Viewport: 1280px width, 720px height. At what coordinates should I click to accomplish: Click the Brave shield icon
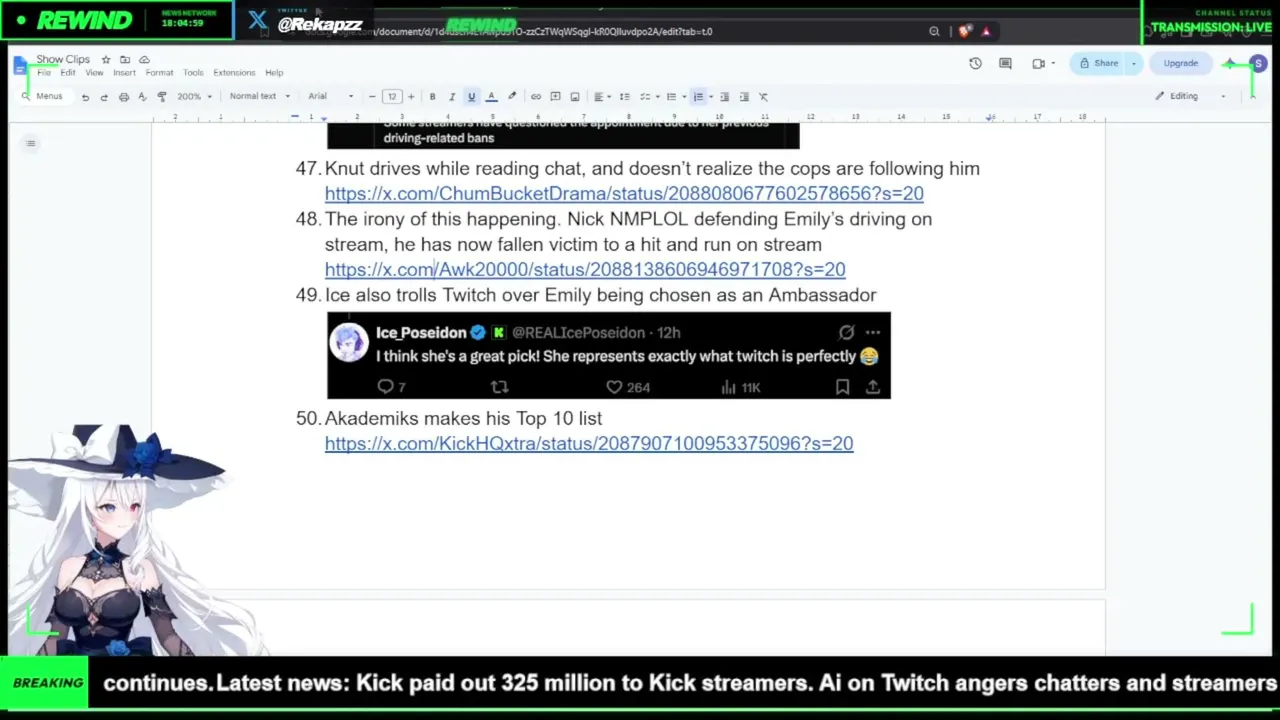point(963,32)
